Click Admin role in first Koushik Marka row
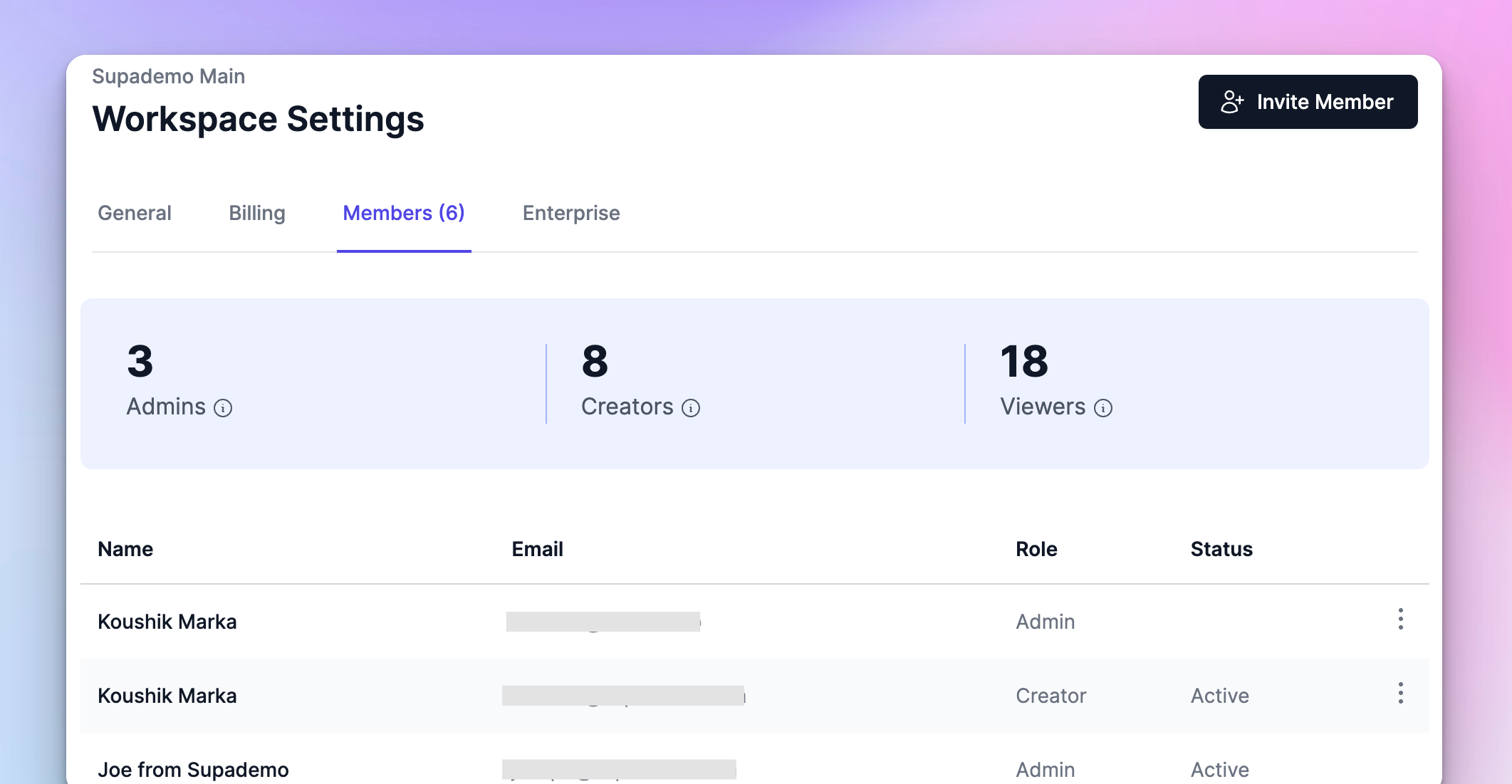 pyautogui.click(x=1046, y=622)
